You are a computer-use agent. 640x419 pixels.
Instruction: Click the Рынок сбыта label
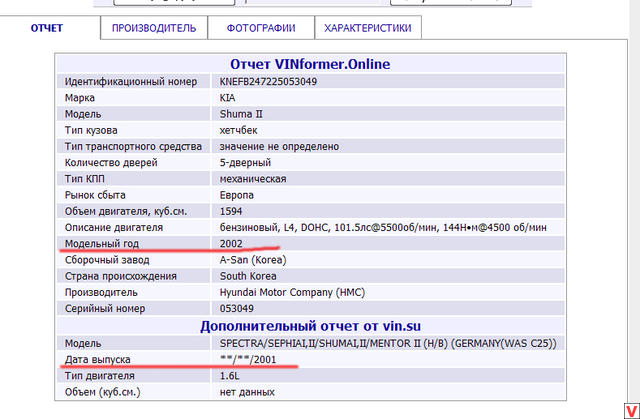(x=95, y=195)
